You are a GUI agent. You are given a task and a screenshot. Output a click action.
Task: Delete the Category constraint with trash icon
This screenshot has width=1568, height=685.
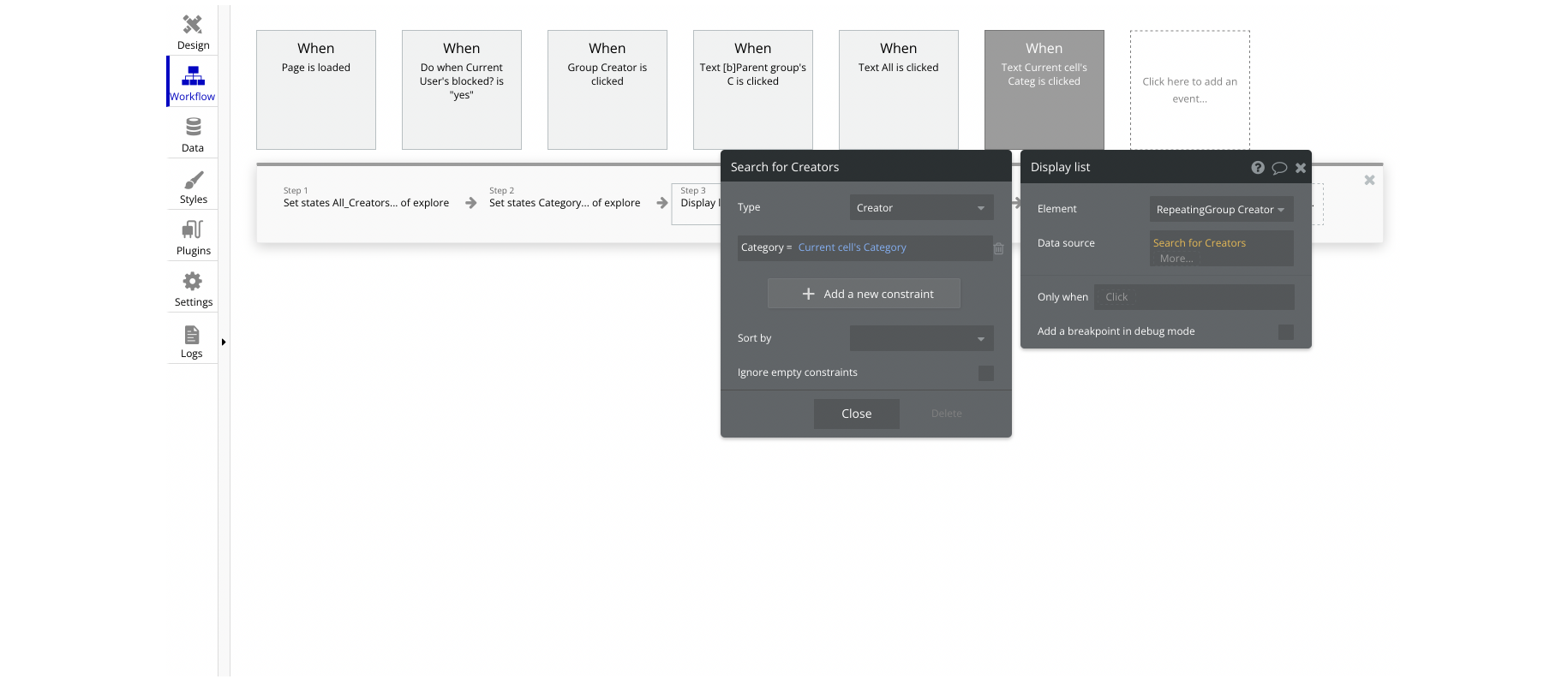pos(998,248)
